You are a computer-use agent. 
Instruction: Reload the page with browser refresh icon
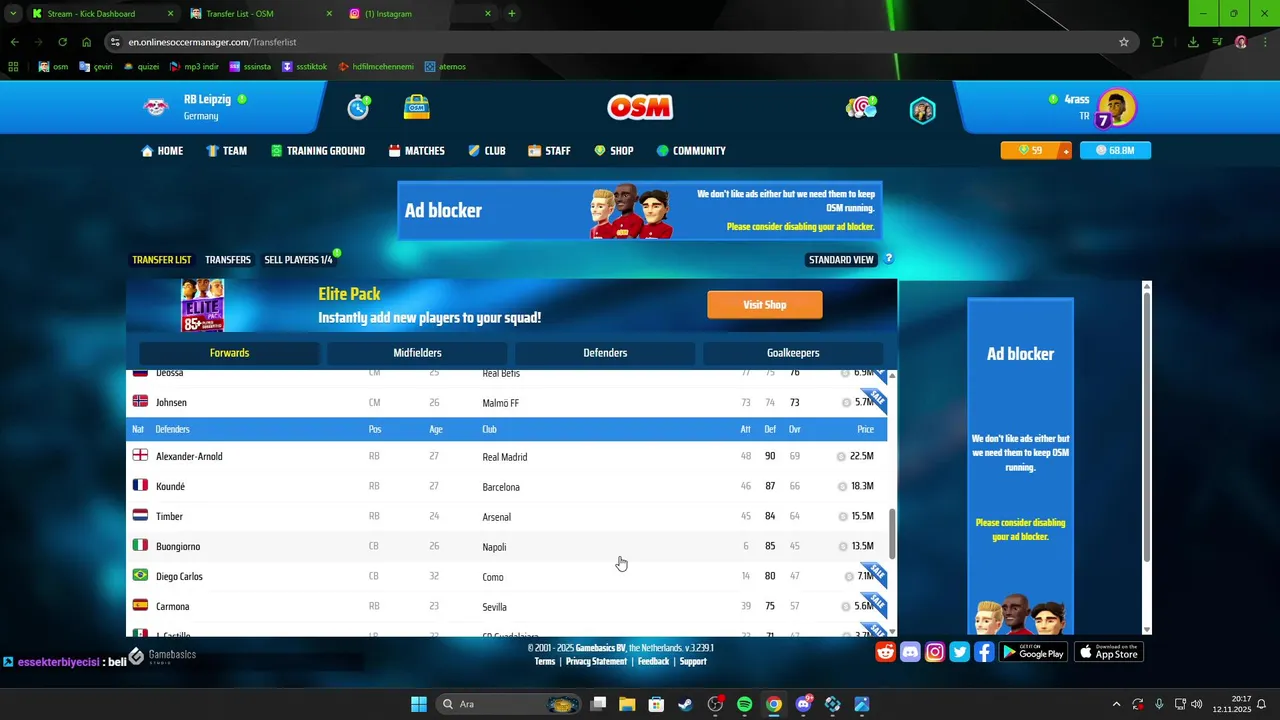(62, 42)
